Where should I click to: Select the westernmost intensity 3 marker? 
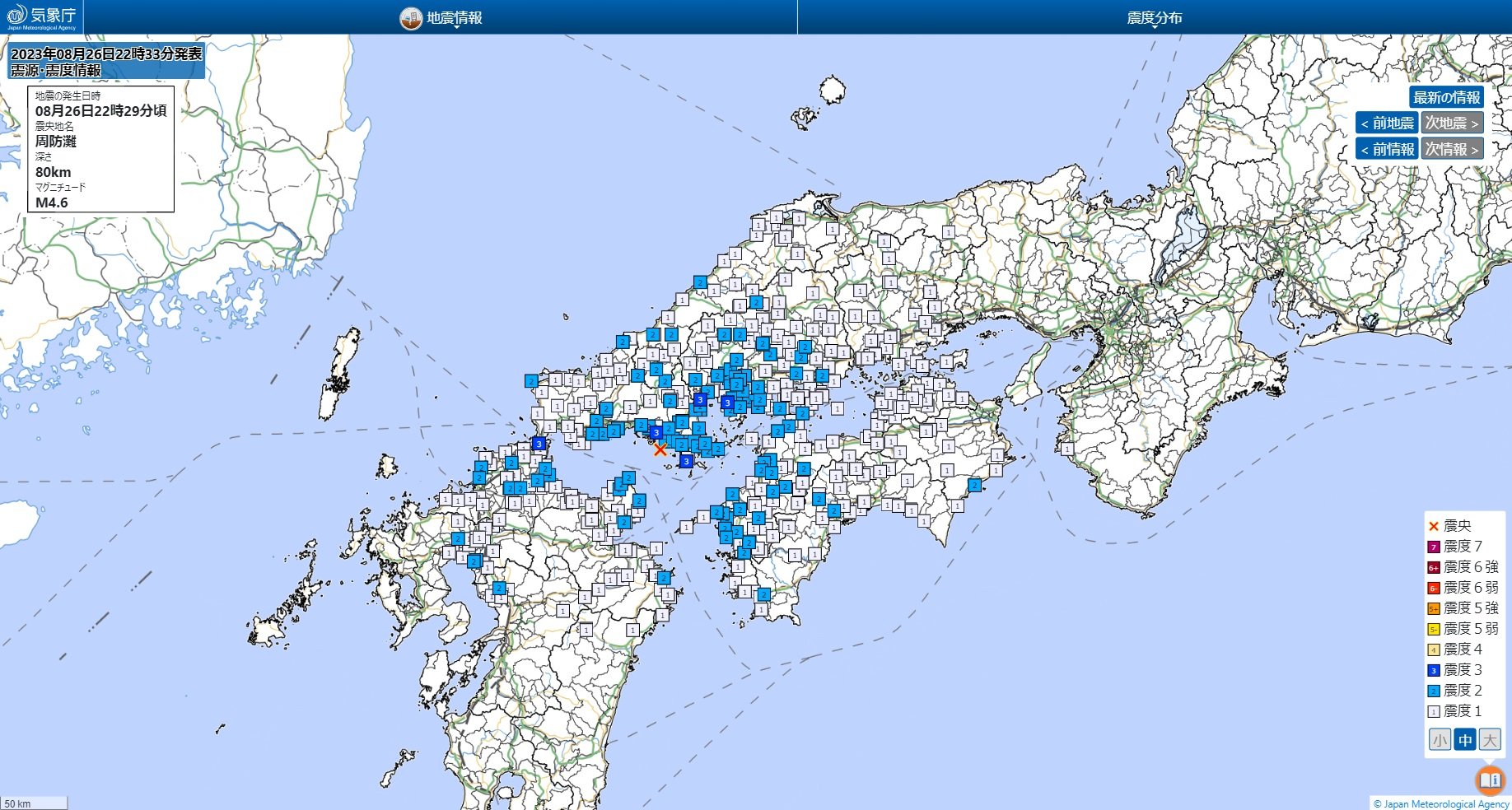pyautogui.click(x=539, y=444)
